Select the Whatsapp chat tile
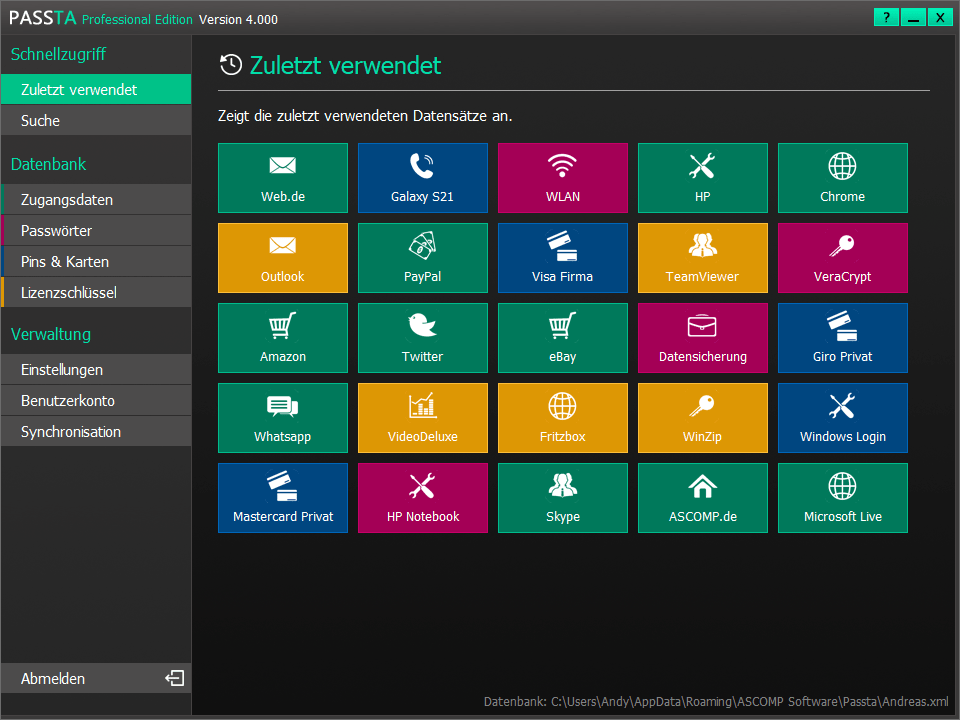 pos(283,418)
